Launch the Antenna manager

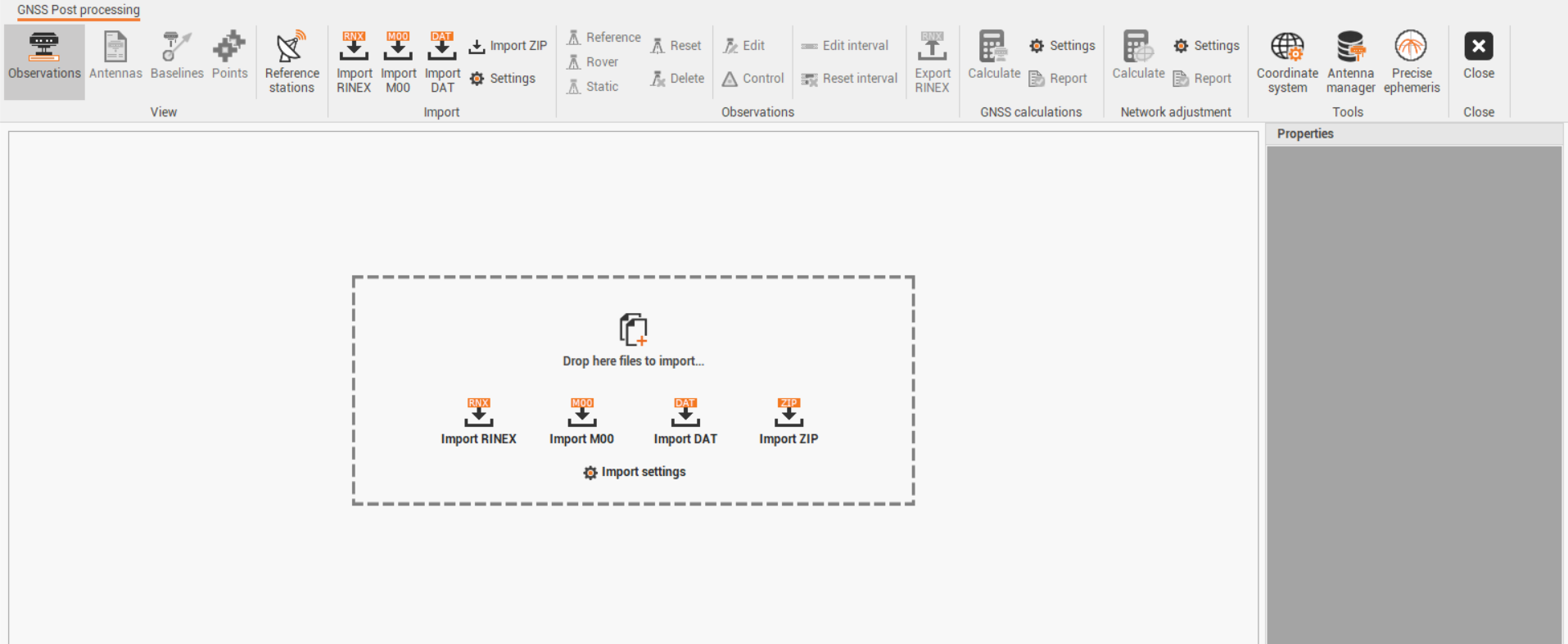[1350, 63]
